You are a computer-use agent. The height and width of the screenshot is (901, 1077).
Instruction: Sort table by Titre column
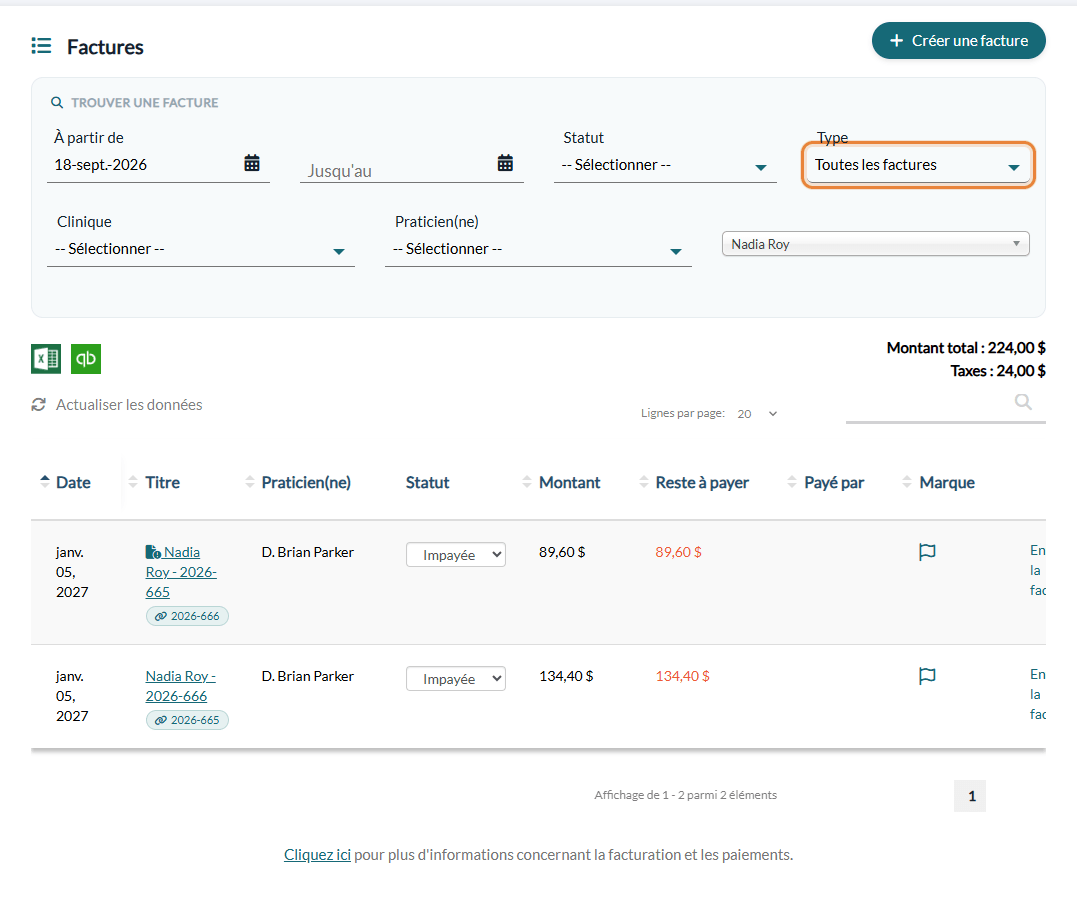155,482
